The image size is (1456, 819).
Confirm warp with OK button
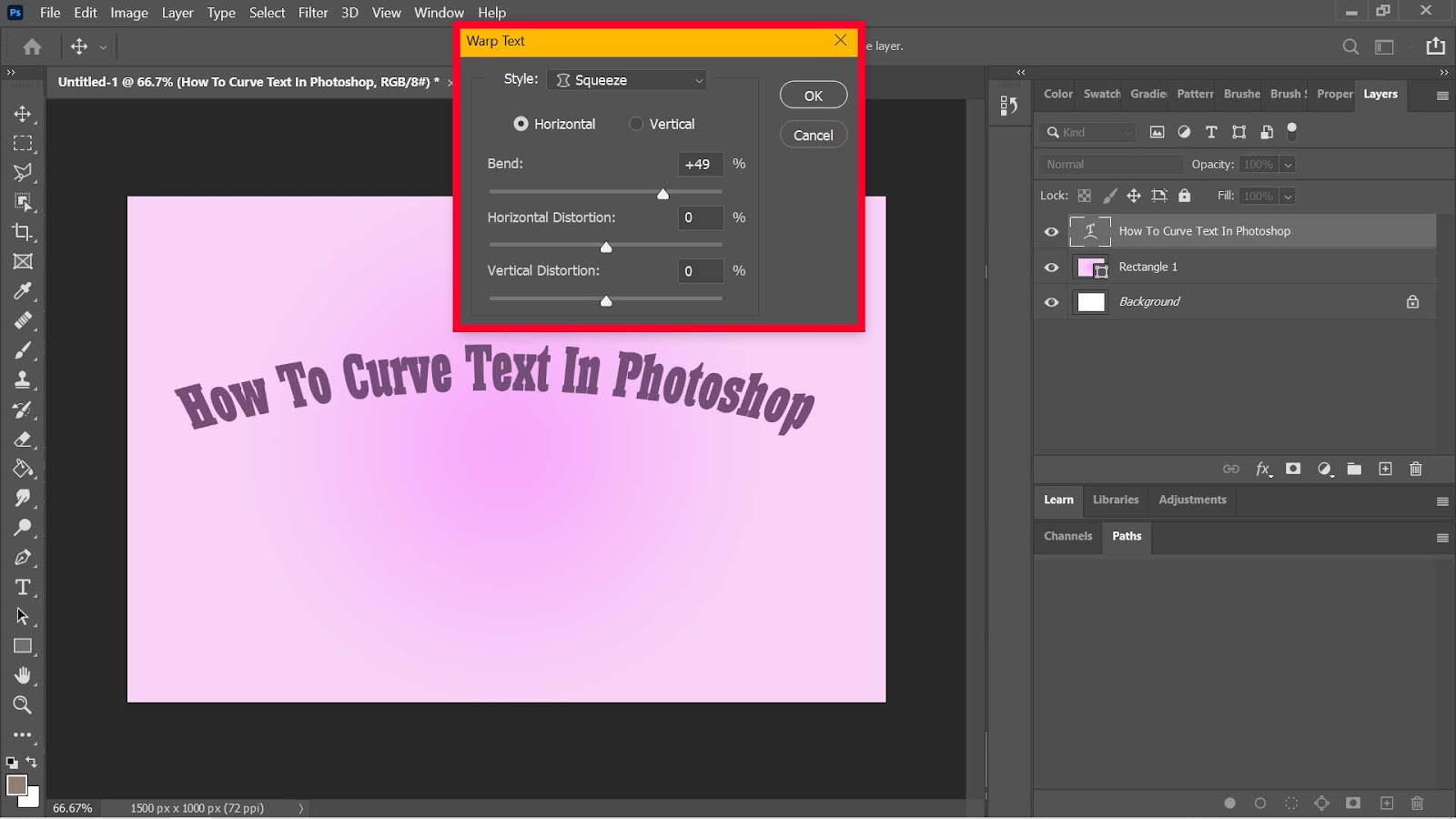tap(813, 96)
